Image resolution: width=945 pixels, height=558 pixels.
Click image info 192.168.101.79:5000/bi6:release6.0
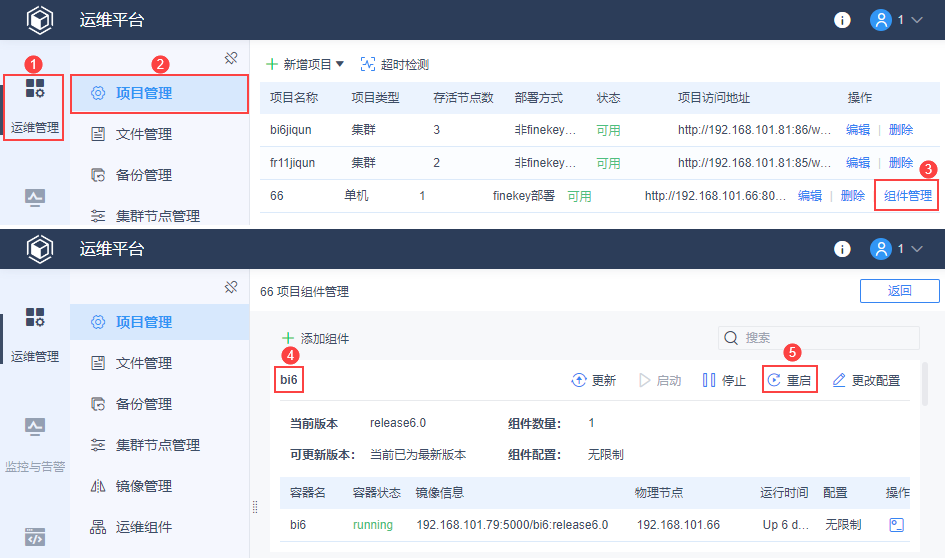pyautogui.click(x=512, y=525)
